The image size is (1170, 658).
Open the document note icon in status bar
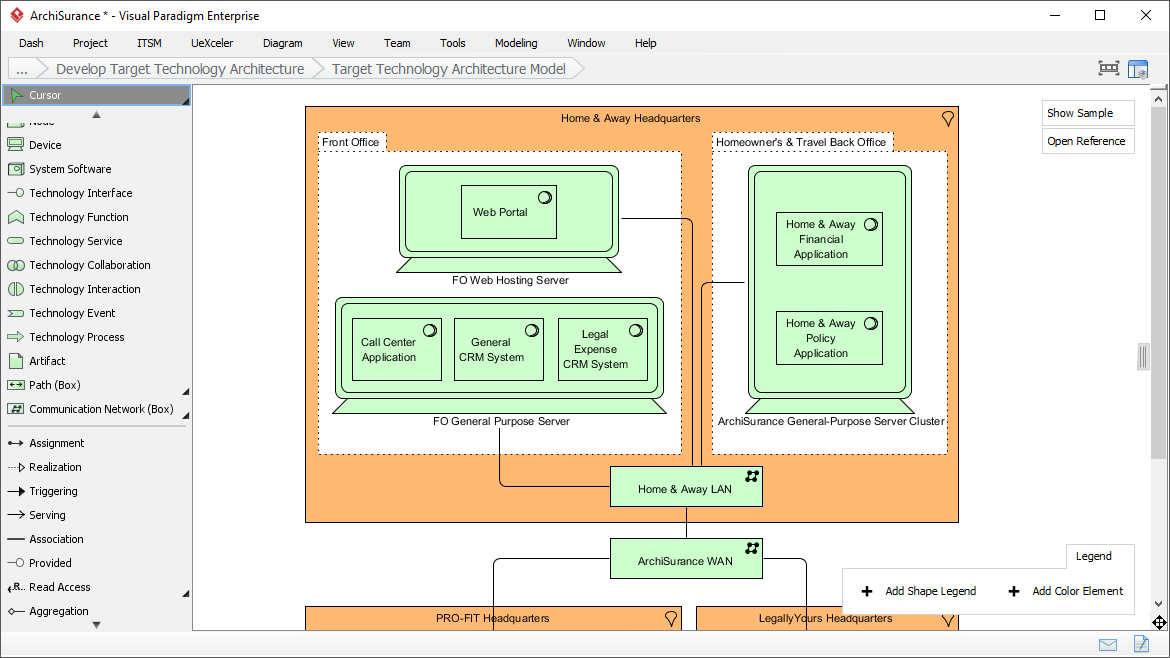coord(1141,644)
